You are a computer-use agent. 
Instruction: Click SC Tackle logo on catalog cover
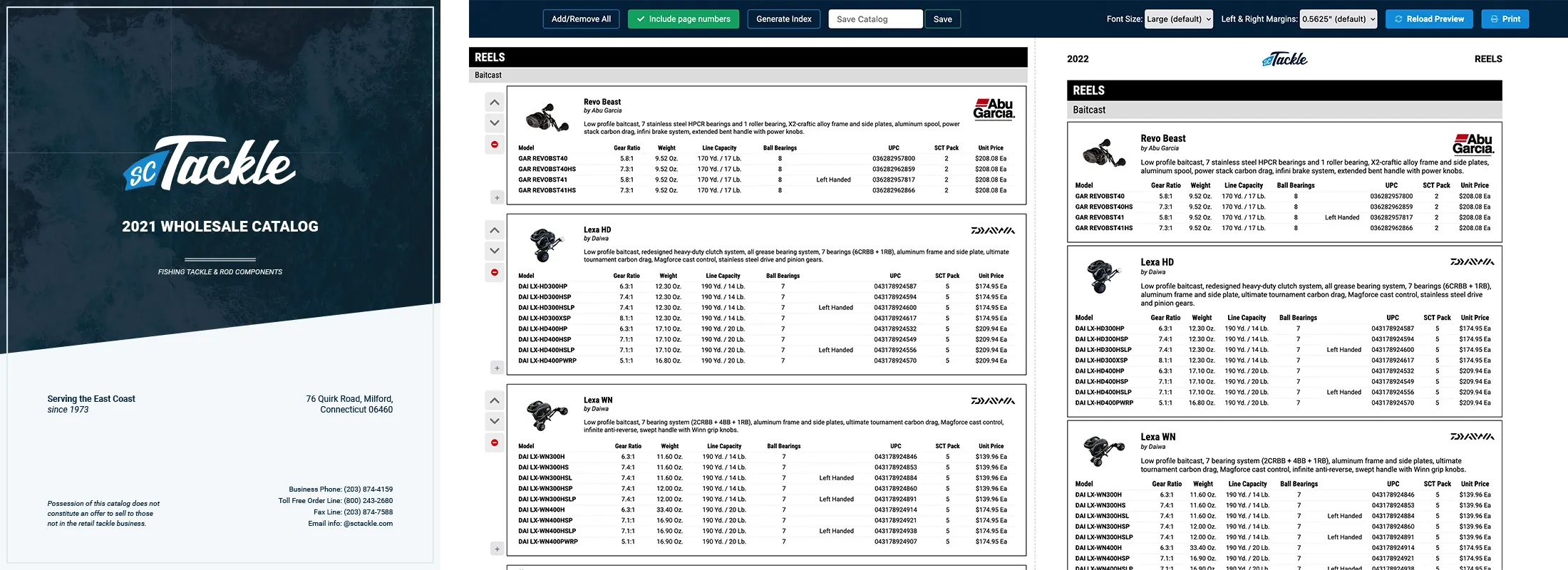(209, 163)
